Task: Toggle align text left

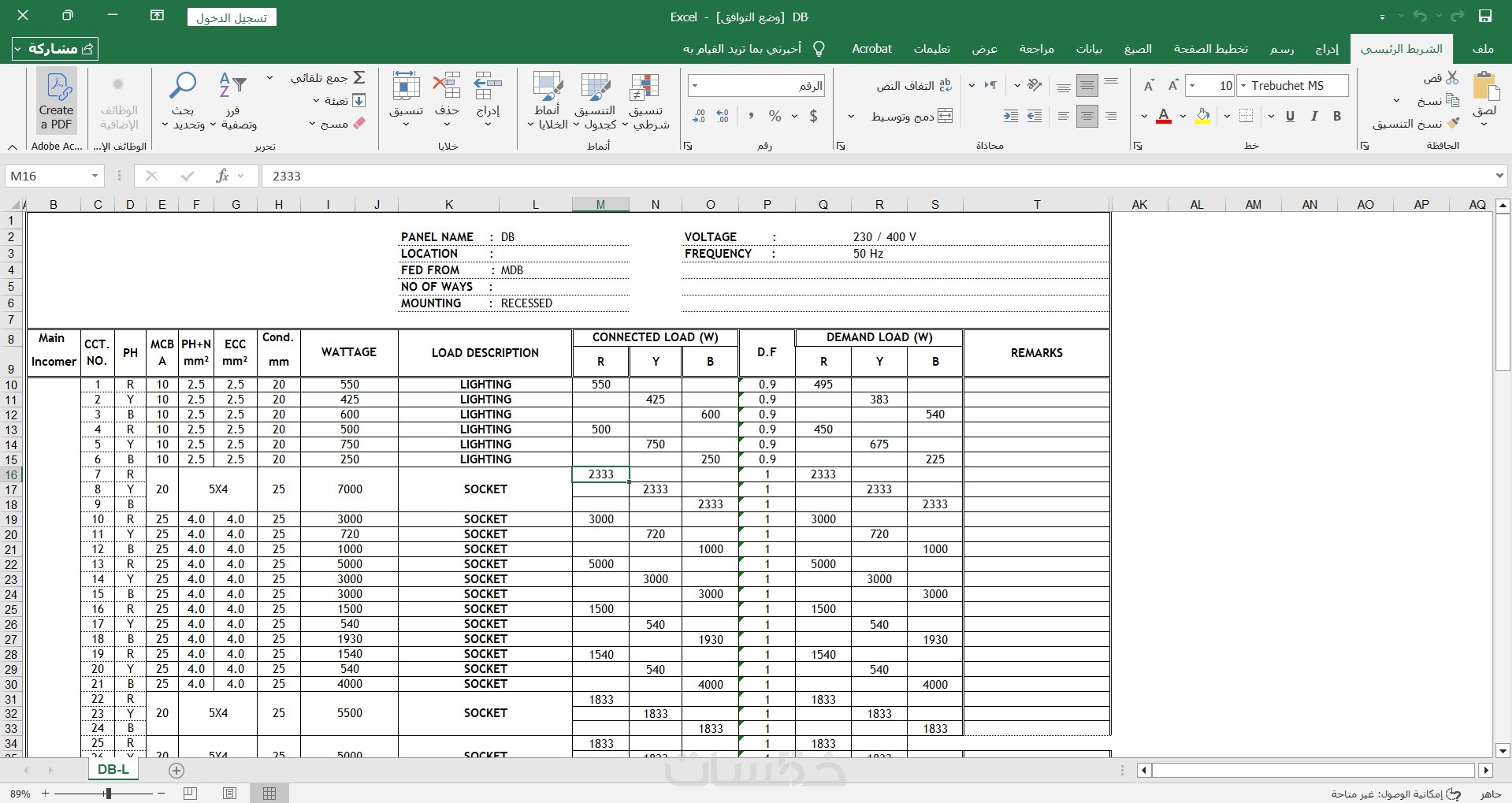Action: click(x=1064, y=117)
